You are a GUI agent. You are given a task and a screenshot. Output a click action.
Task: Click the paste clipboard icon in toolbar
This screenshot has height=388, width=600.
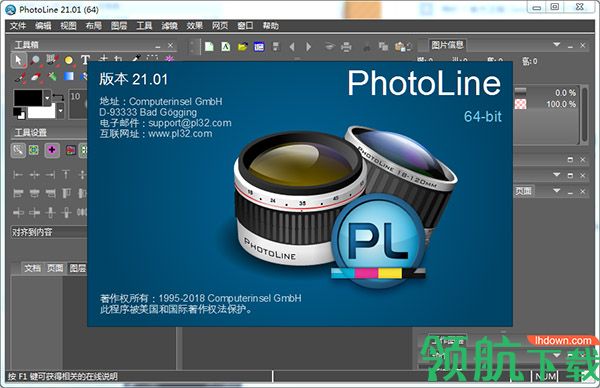(x=400, y=47)
